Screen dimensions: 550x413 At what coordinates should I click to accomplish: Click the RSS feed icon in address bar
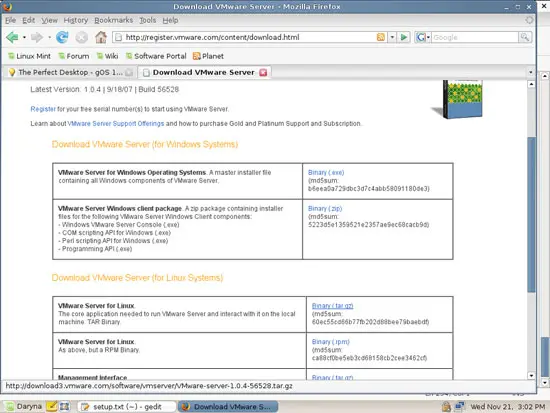[x=381, y=37]
